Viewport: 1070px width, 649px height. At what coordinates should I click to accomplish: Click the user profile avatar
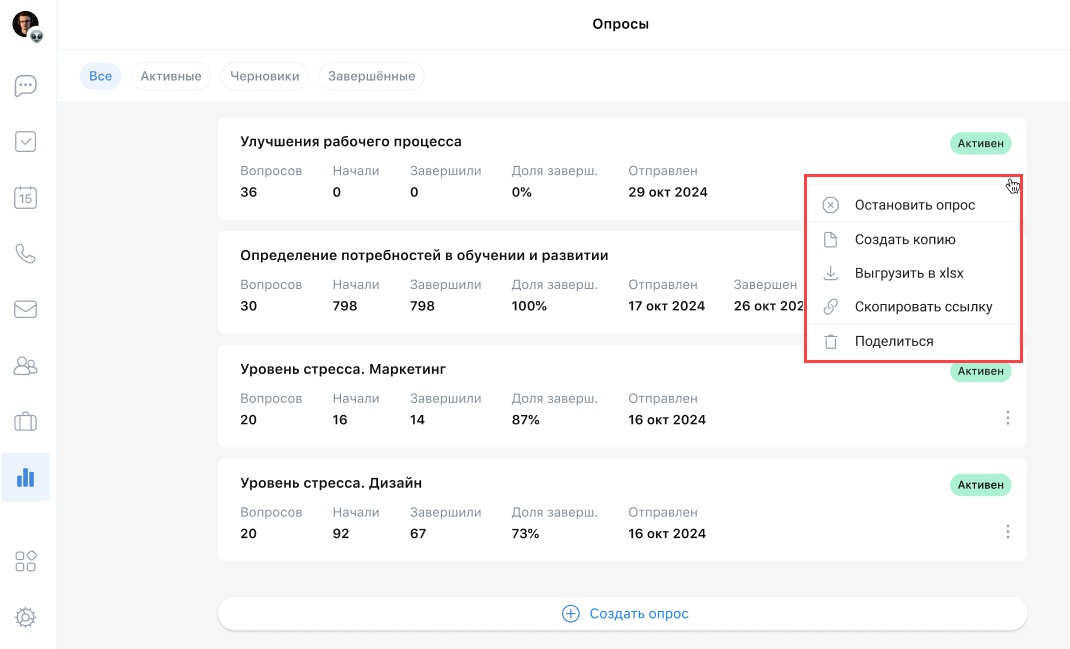25,24
